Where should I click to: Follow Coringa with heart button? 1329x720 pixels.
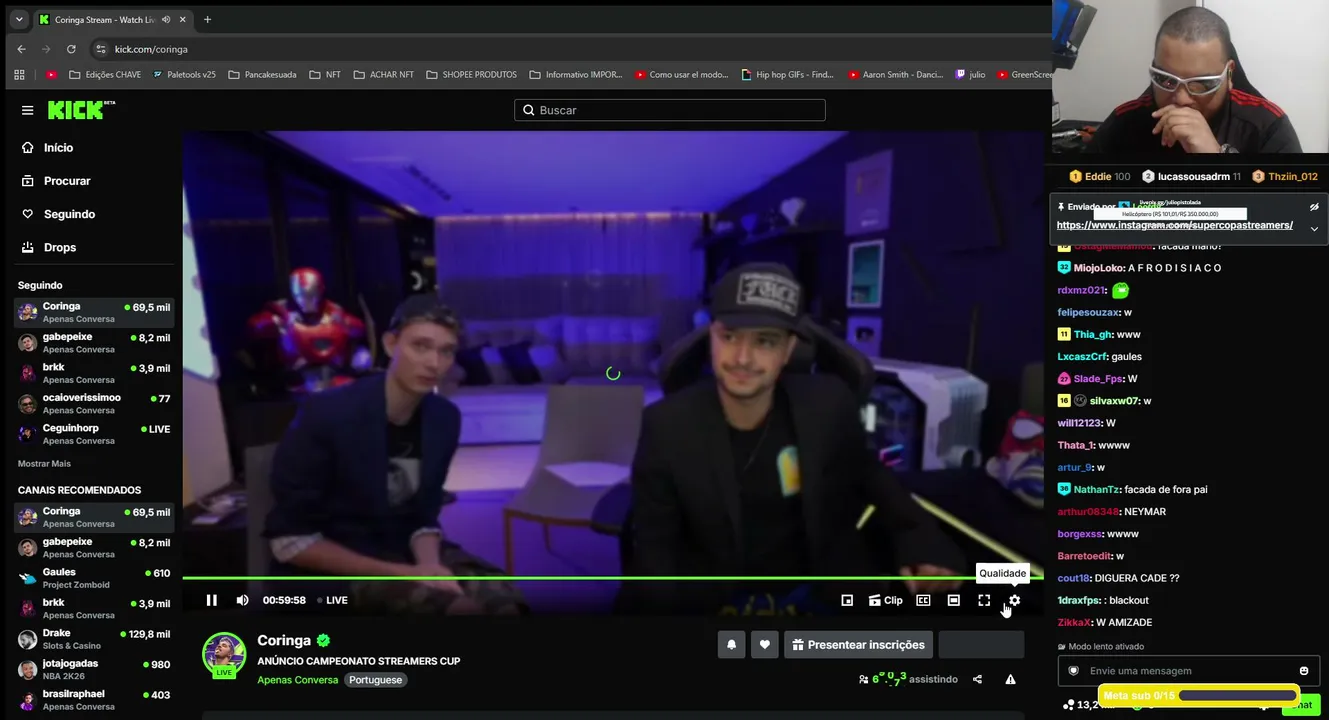click(x=765, y=645)
